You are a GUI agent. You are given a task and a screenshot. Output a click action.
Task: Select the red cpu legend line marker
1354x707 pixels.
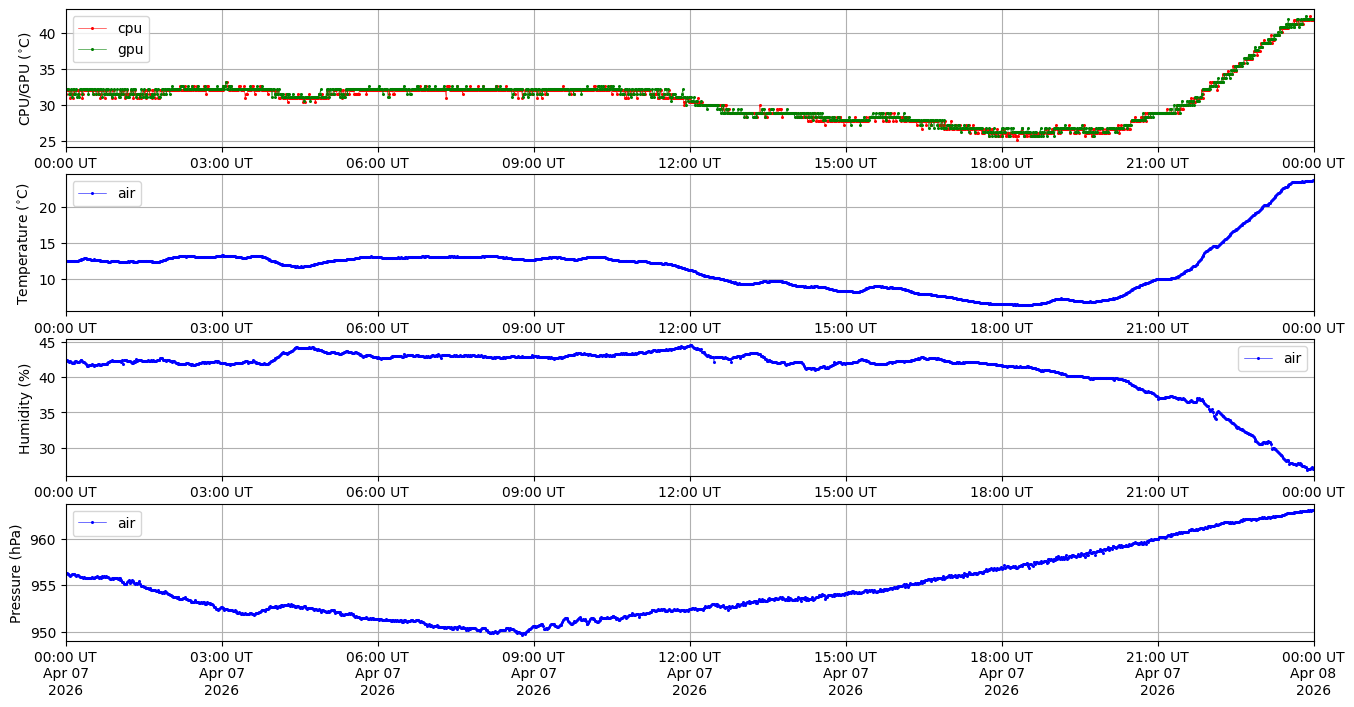(92, 28)
